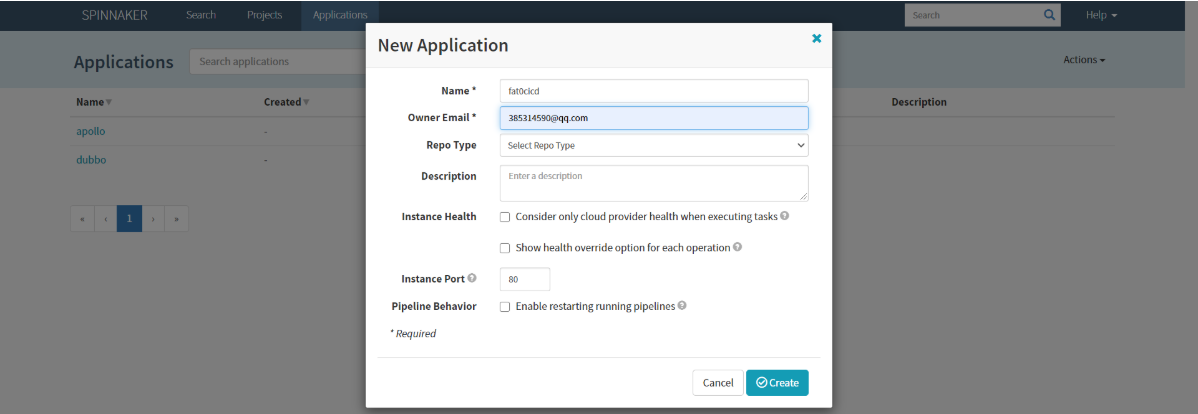
Task: Open the Search tab in navbar
Action: pyautogui.click(x=200, y=15)
